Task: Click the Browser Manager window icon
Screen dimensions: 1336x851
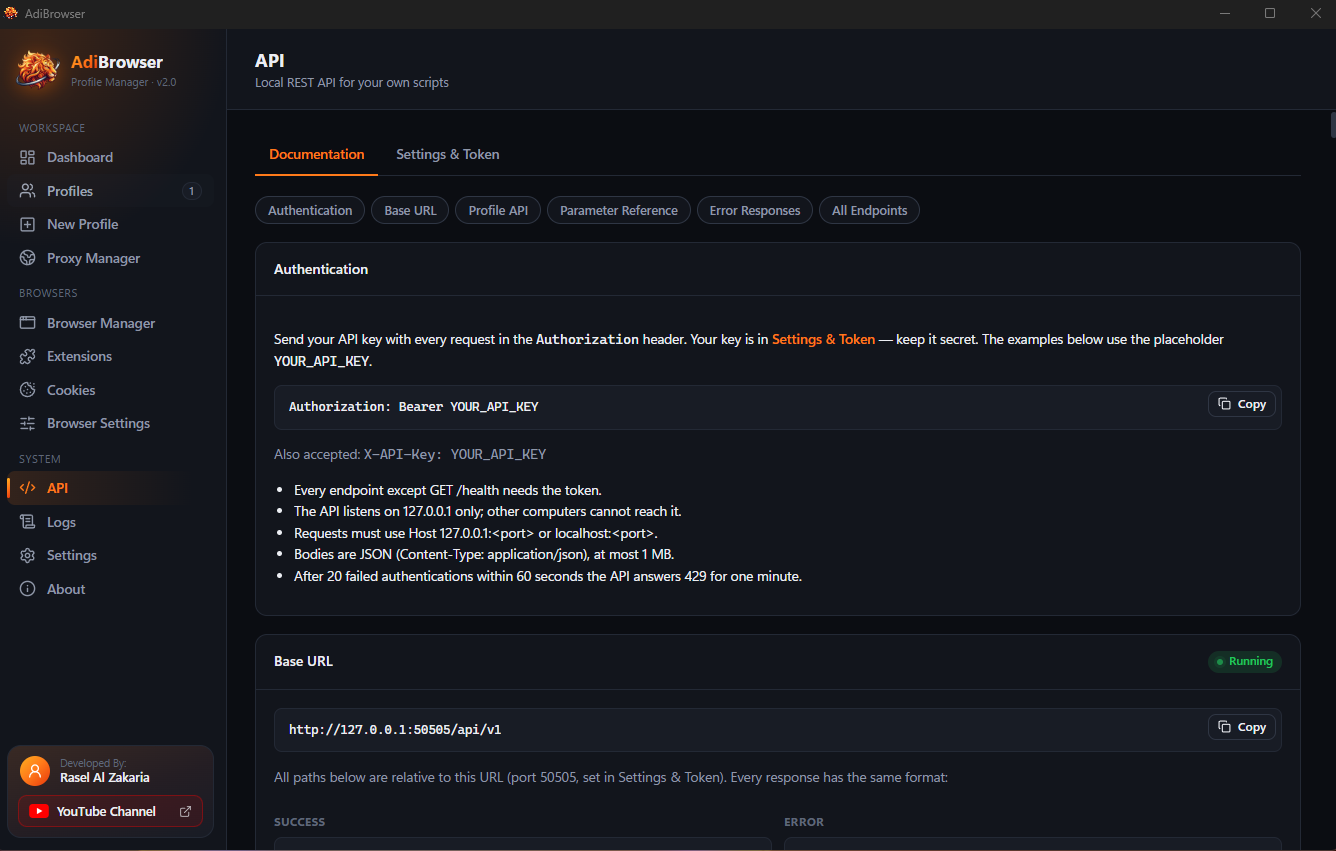Action: pyautogui.click(x=27, y=323)
